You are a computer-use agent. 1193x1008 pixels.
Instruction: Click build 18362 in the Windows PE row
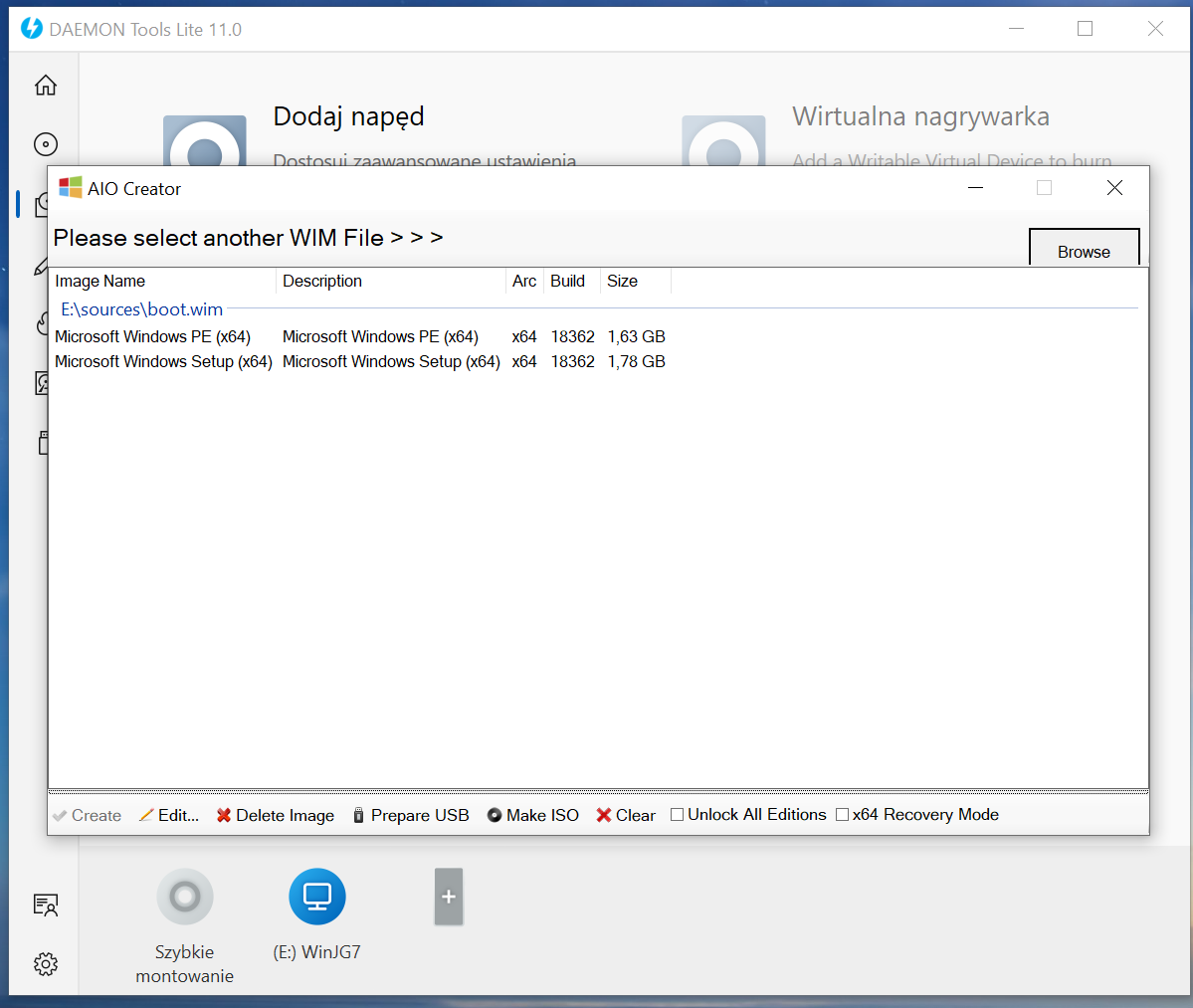pos(573,336)
